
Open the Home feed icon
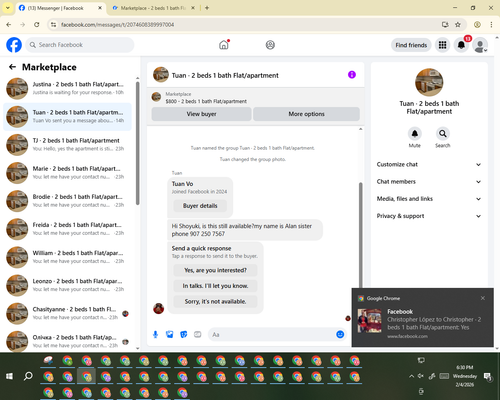pyautogui.click(x=224, y=45)
